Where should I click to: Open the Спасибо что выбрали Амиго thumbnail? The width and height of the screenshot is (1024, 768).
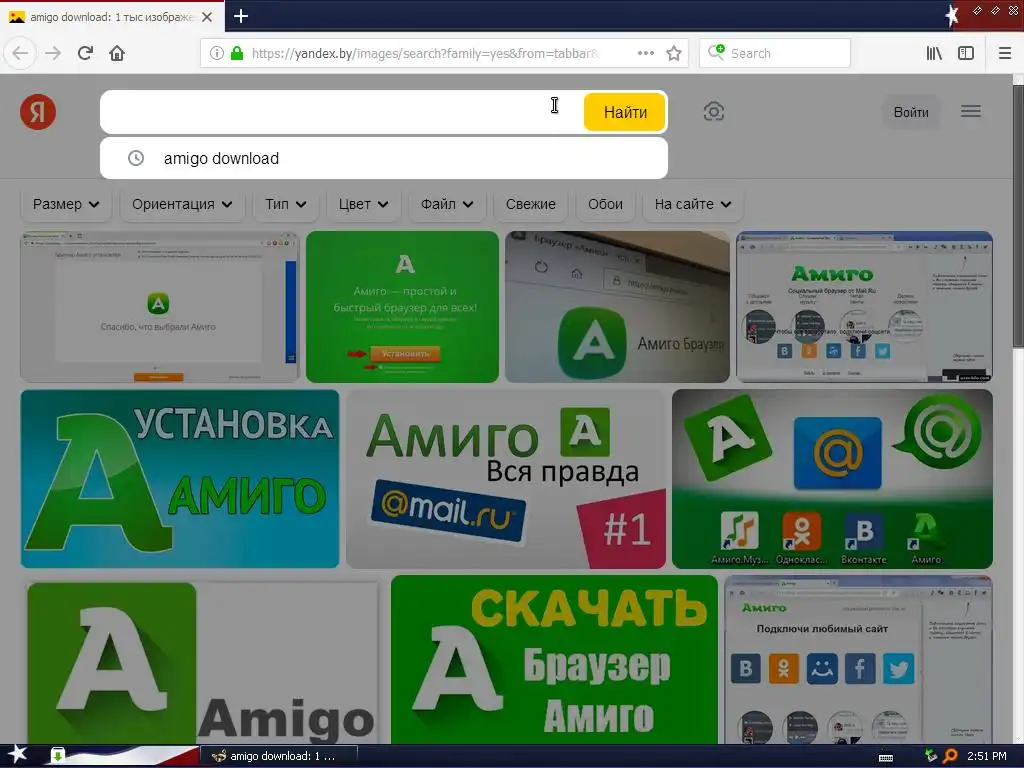pos(159,307)
